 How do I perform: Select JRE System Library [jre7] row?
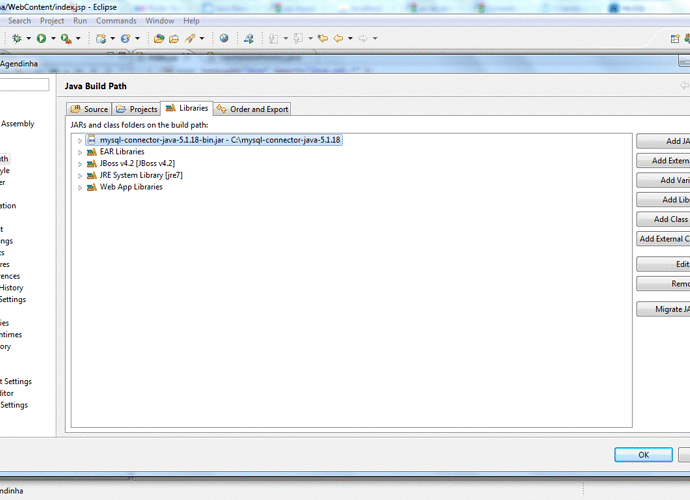[x=135, y=175]
